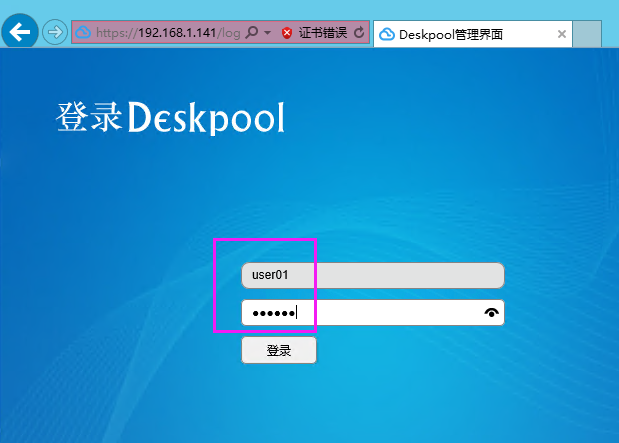Viewport: 619px width, 443px height.
Task: Click the 登录 login button
Action: click(279, 350)
